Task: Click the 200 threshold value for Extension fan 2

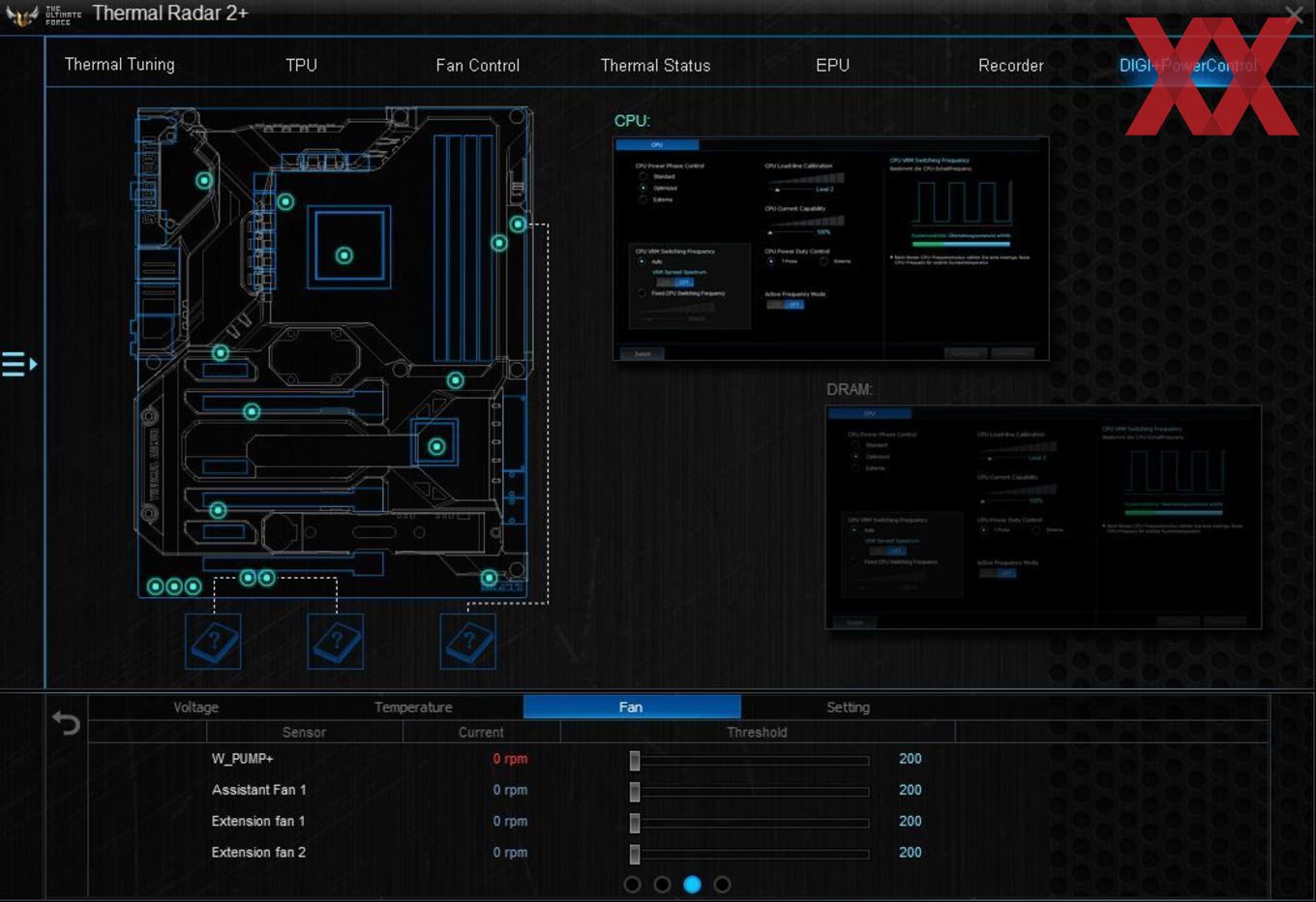Action: (910, 852)
